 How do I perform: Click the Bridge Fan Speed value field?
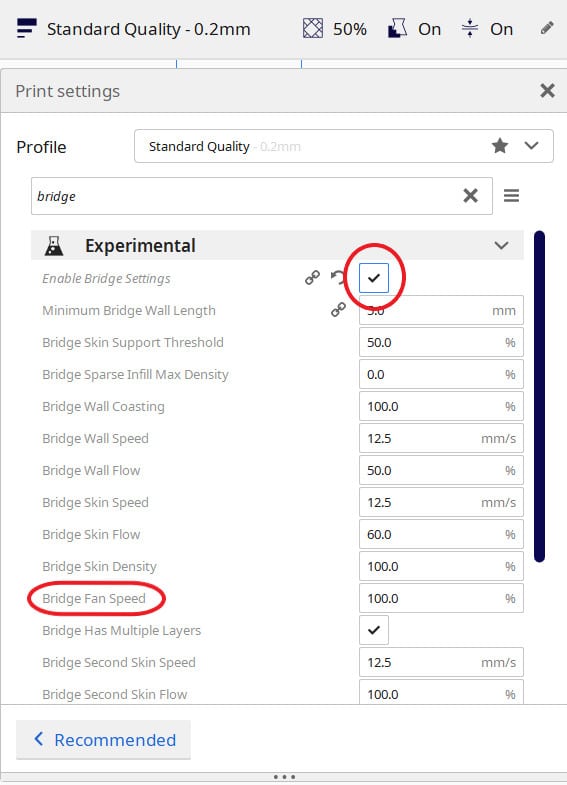441,598
